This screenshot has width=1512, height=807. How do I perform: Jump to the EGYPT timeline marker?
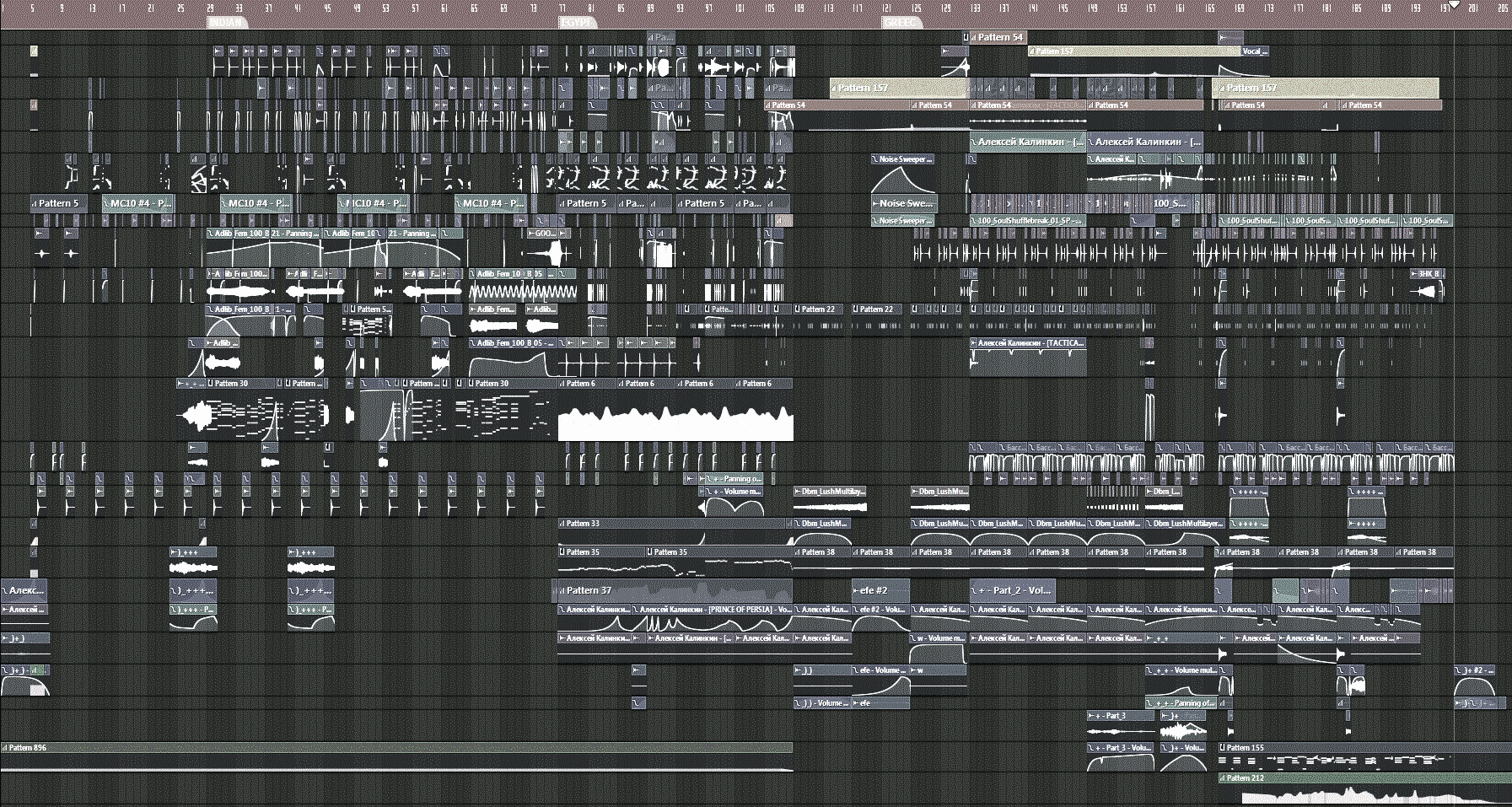pos(578,23)
